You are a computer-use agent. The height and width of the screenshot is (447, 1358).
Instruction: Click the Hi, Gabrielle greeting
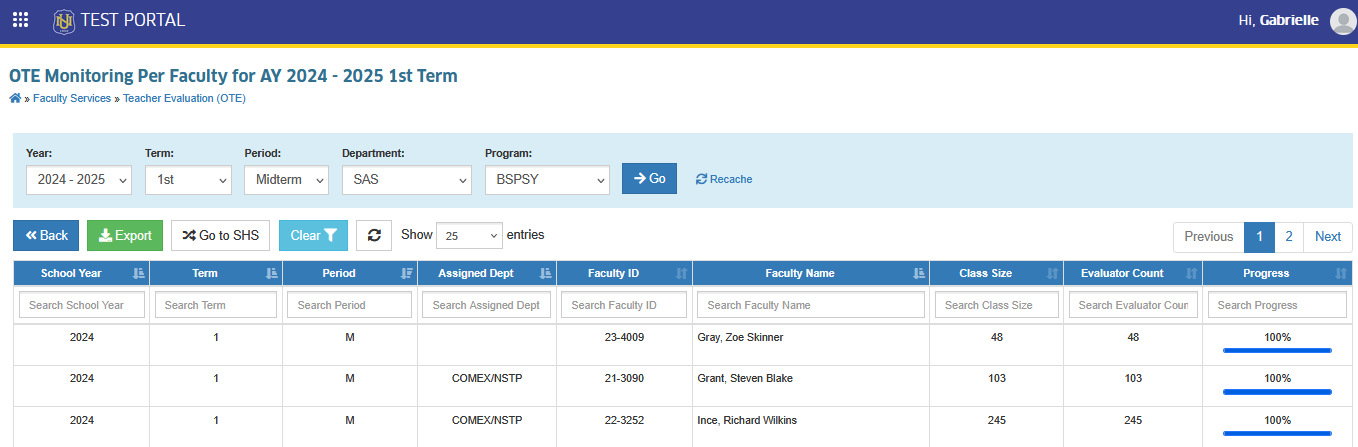(x=1278, y=20)
